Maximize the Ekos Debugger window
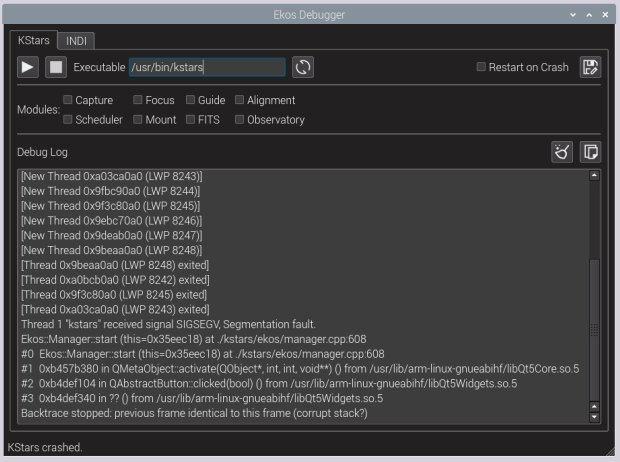 coord(589,15)
